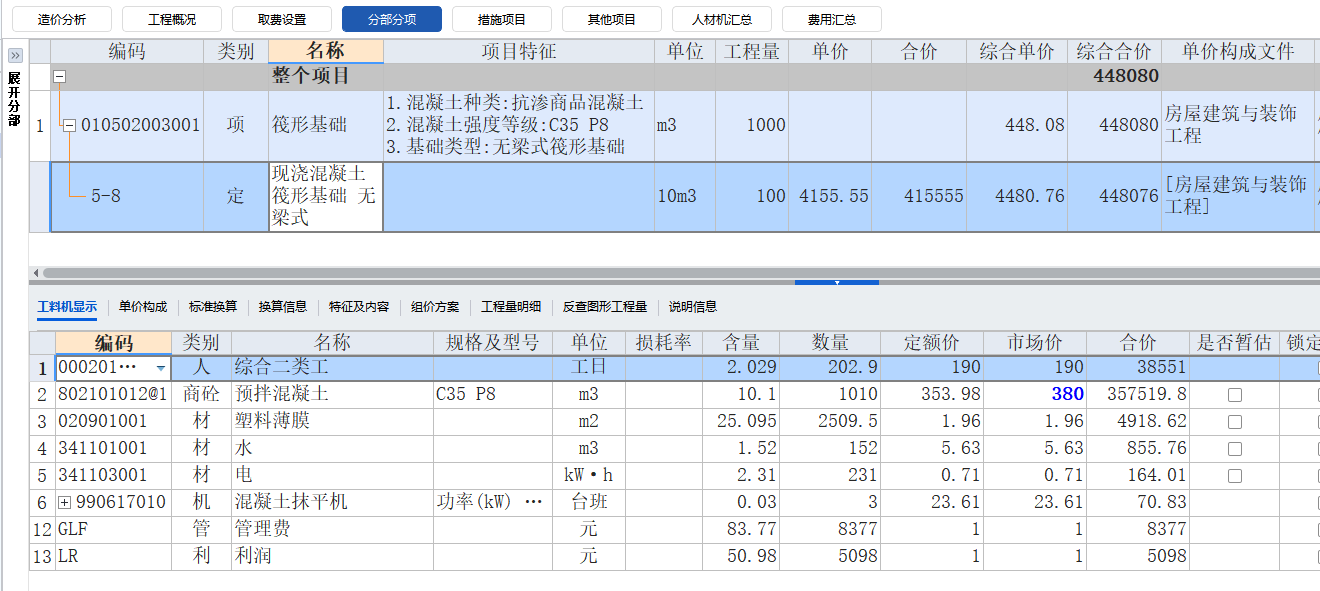Open the 取费设置 page

tap(282, 18)
